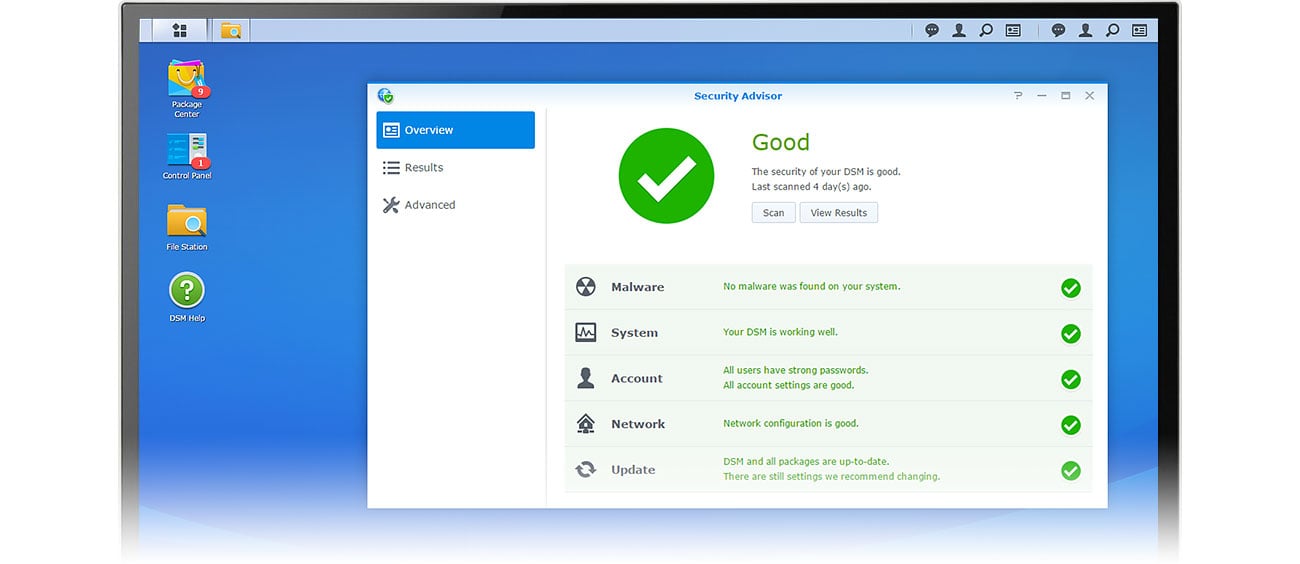Click the help question mark in Security Advisor

coord(1018,96)
